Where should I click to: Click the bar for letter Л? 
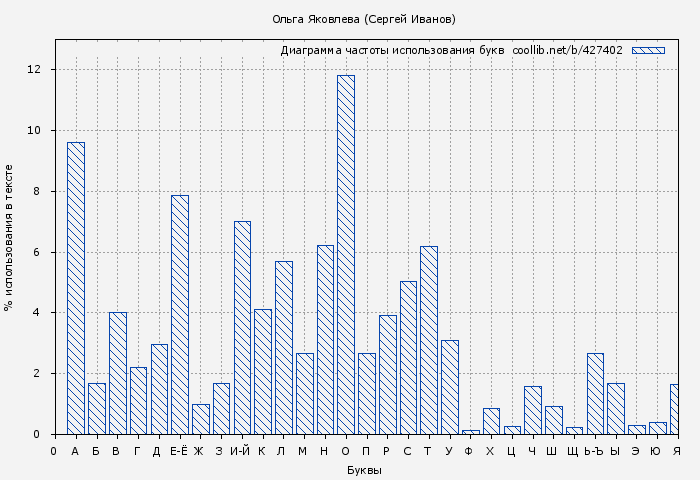[284, 348]
